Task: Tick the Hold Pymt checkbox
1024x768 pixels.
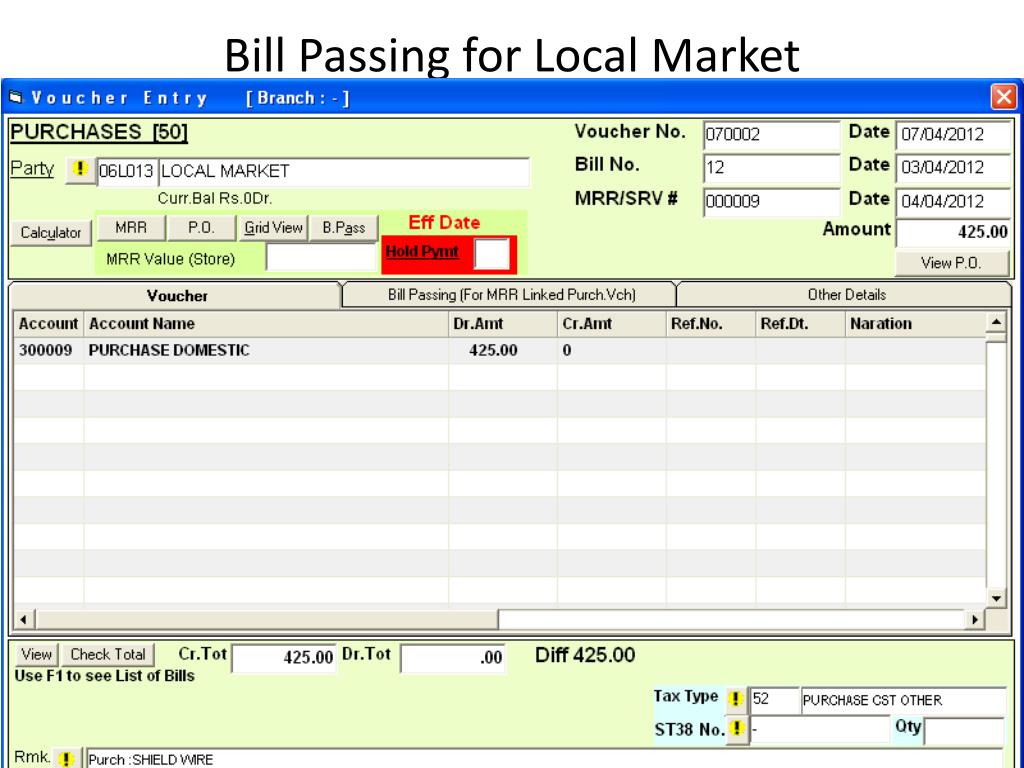Action: pyautogui.click(x=492, y=254)
